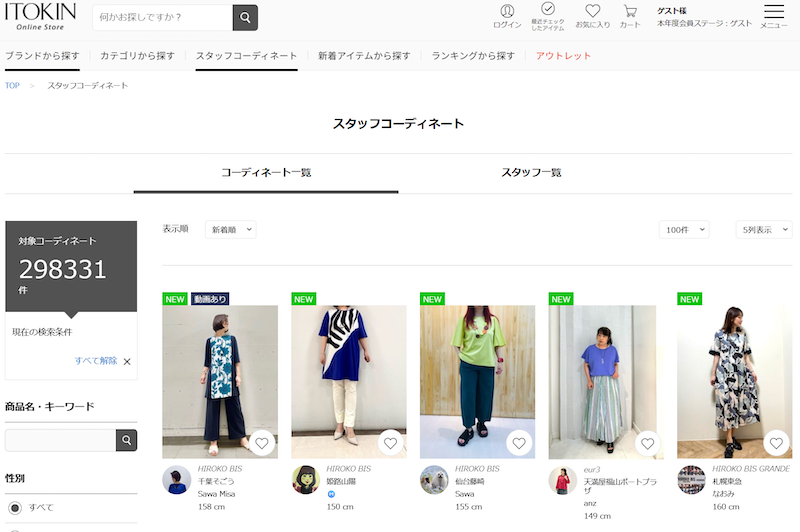Click the 298331 coordinate count
800x532 pixels.
(x=63, y=269)
